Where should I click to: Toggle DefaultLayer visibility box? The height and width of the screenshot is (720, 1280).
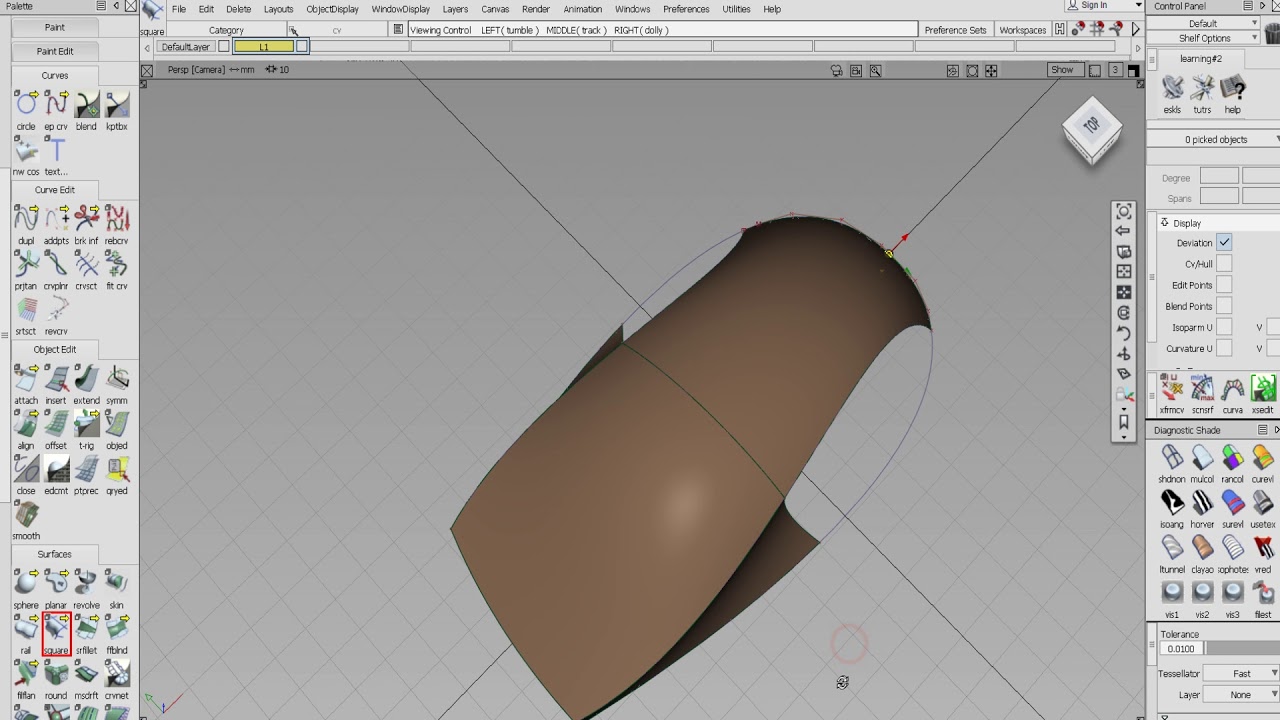coord(224,46)
